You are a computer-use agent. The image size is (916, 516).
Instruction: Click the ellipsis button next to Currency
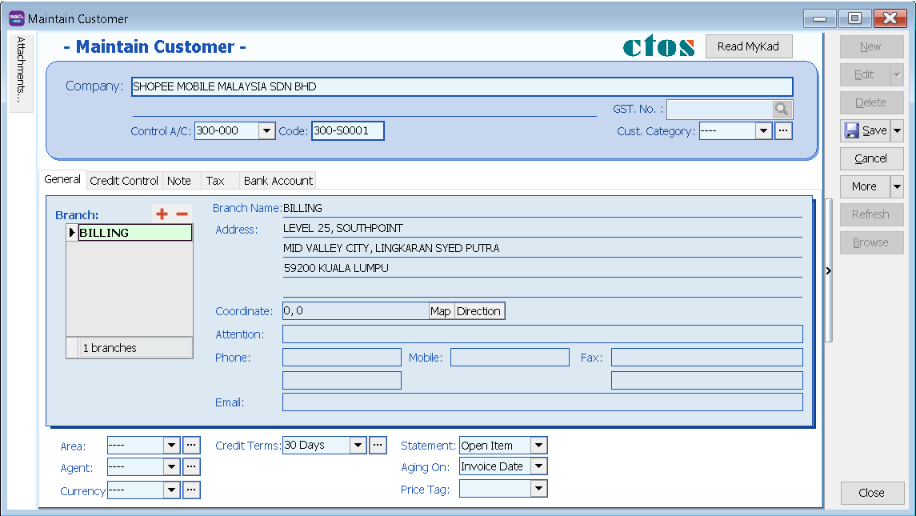pyautogui.click(x=192, y=490)
